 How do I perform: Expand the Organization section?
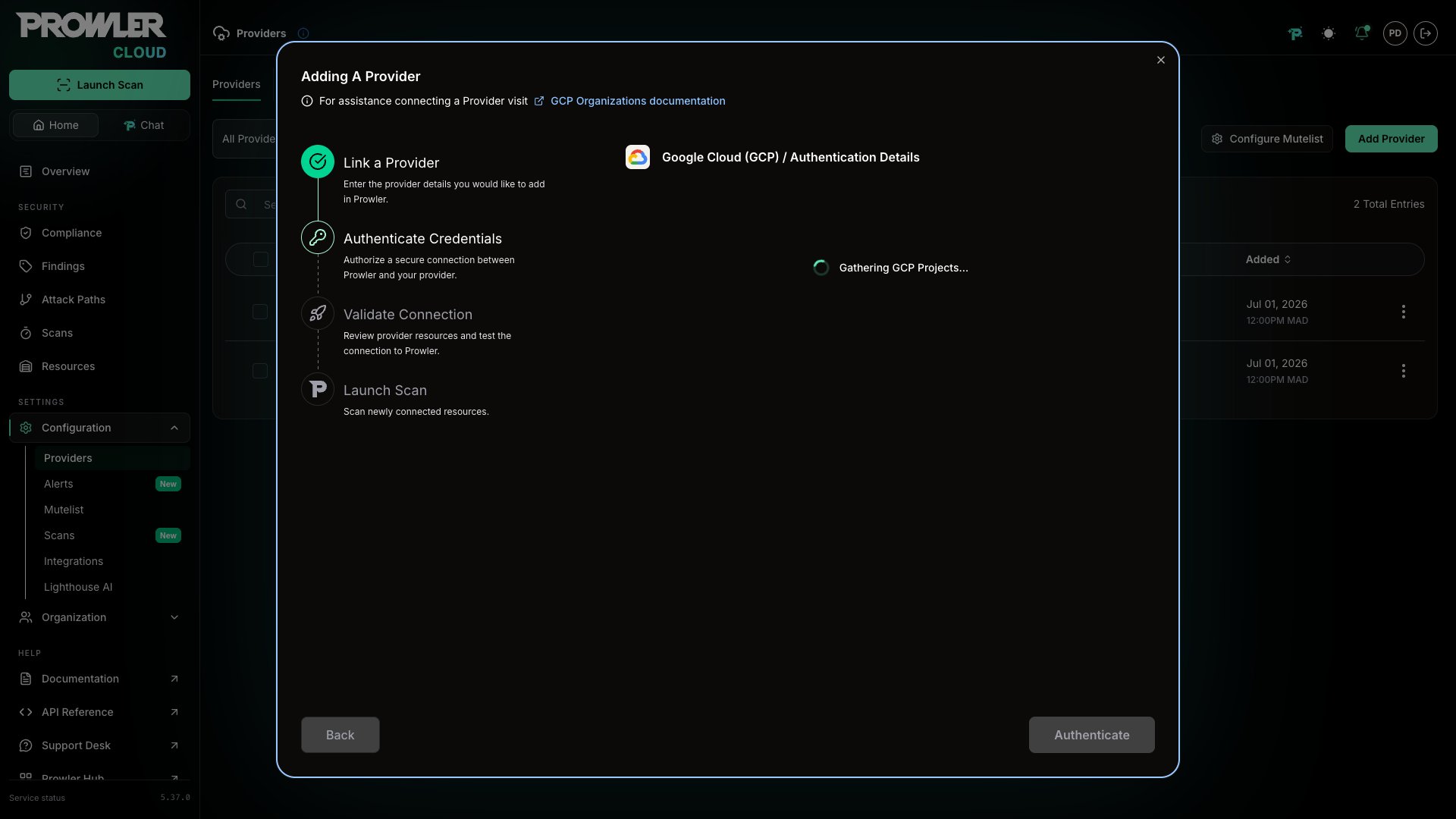(x=99, y=617)
